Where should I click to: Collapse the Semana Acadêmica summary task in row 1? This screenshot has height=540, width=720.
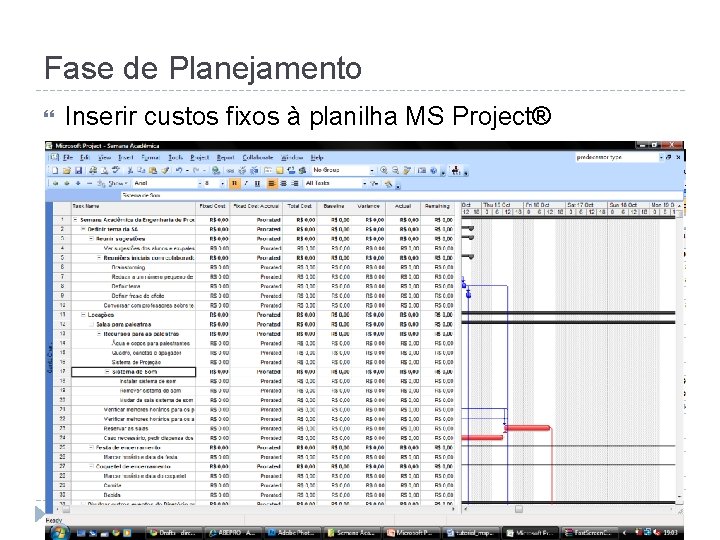pos(75,220)
